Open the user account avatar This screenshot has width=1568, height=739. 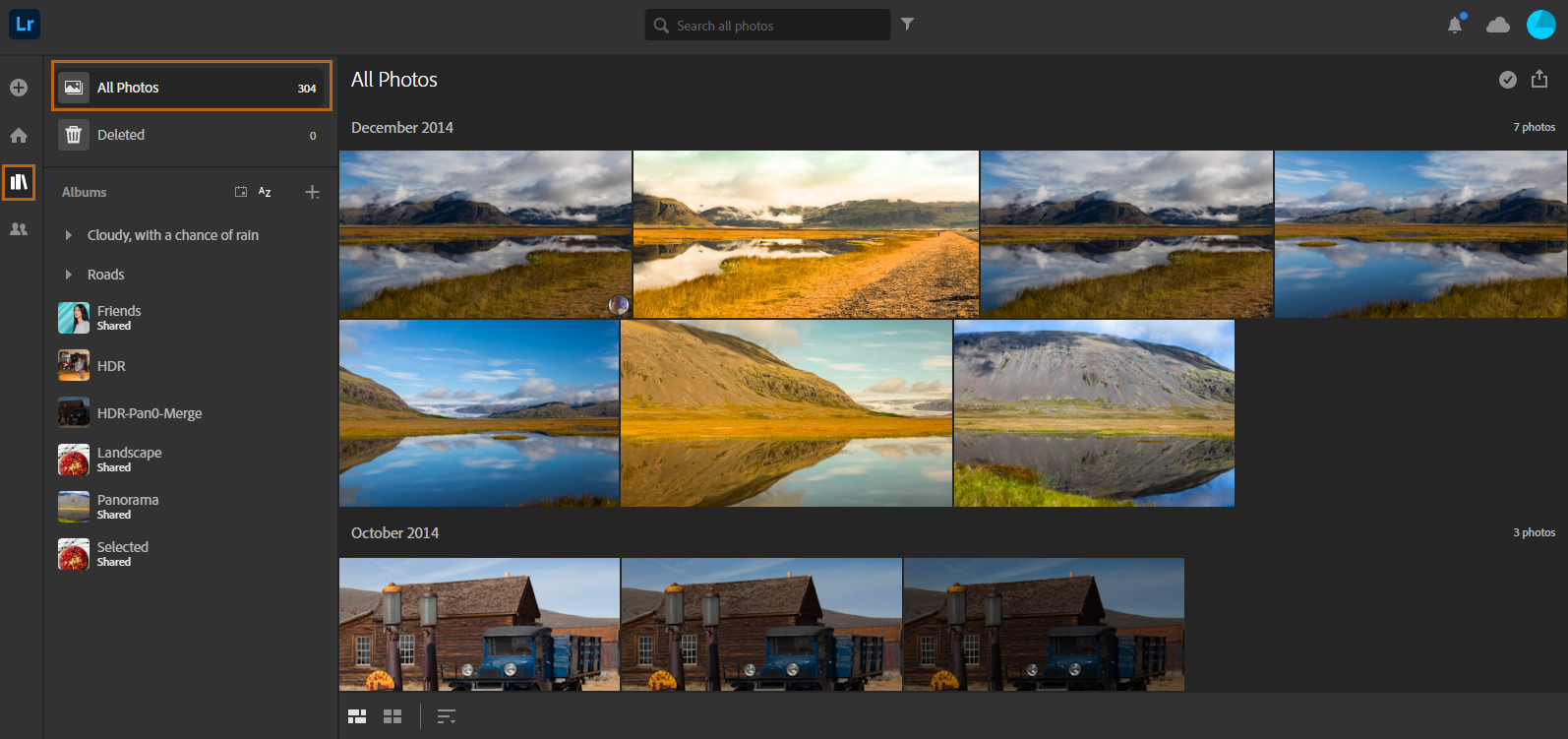1540,25
